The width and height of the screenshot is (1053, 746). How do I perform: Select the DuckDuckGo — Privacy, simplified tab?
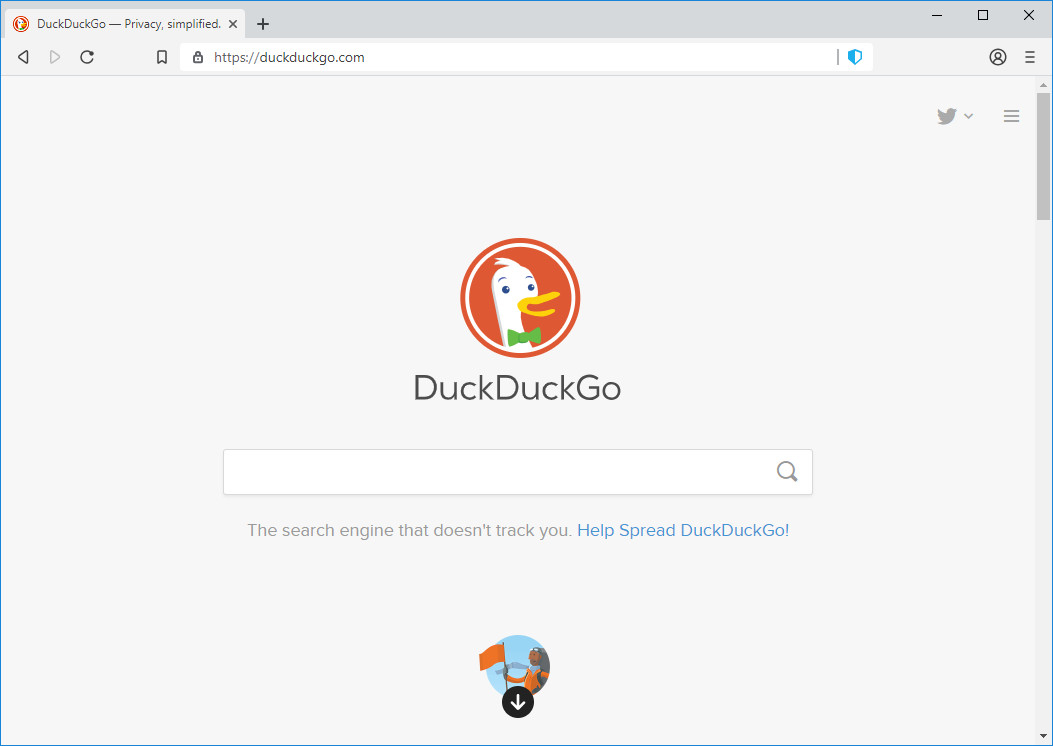[x=126, y=24]
